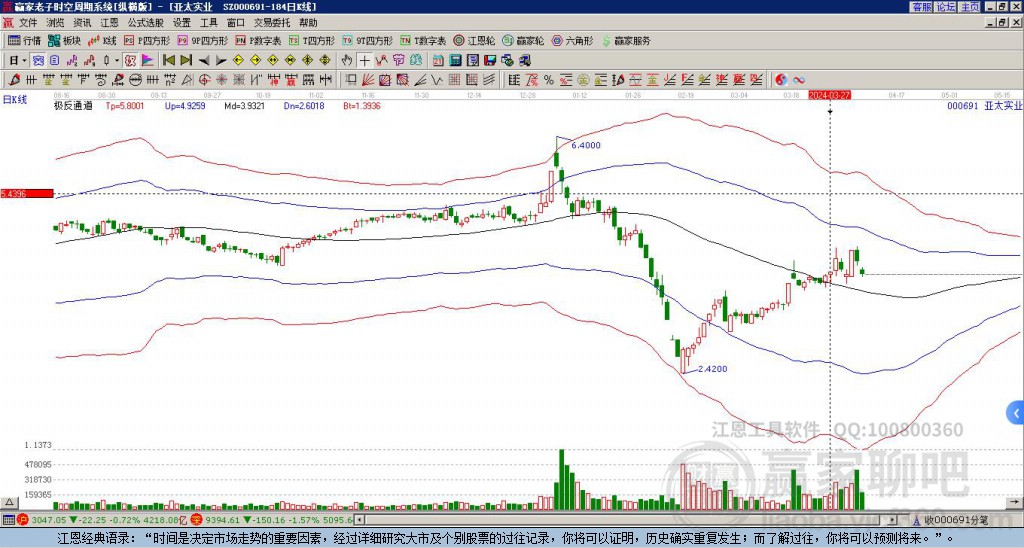Click the red fan lines tool
This screenshot has height=548, width=1024.
pyautogui.click(x=367, y=80)
